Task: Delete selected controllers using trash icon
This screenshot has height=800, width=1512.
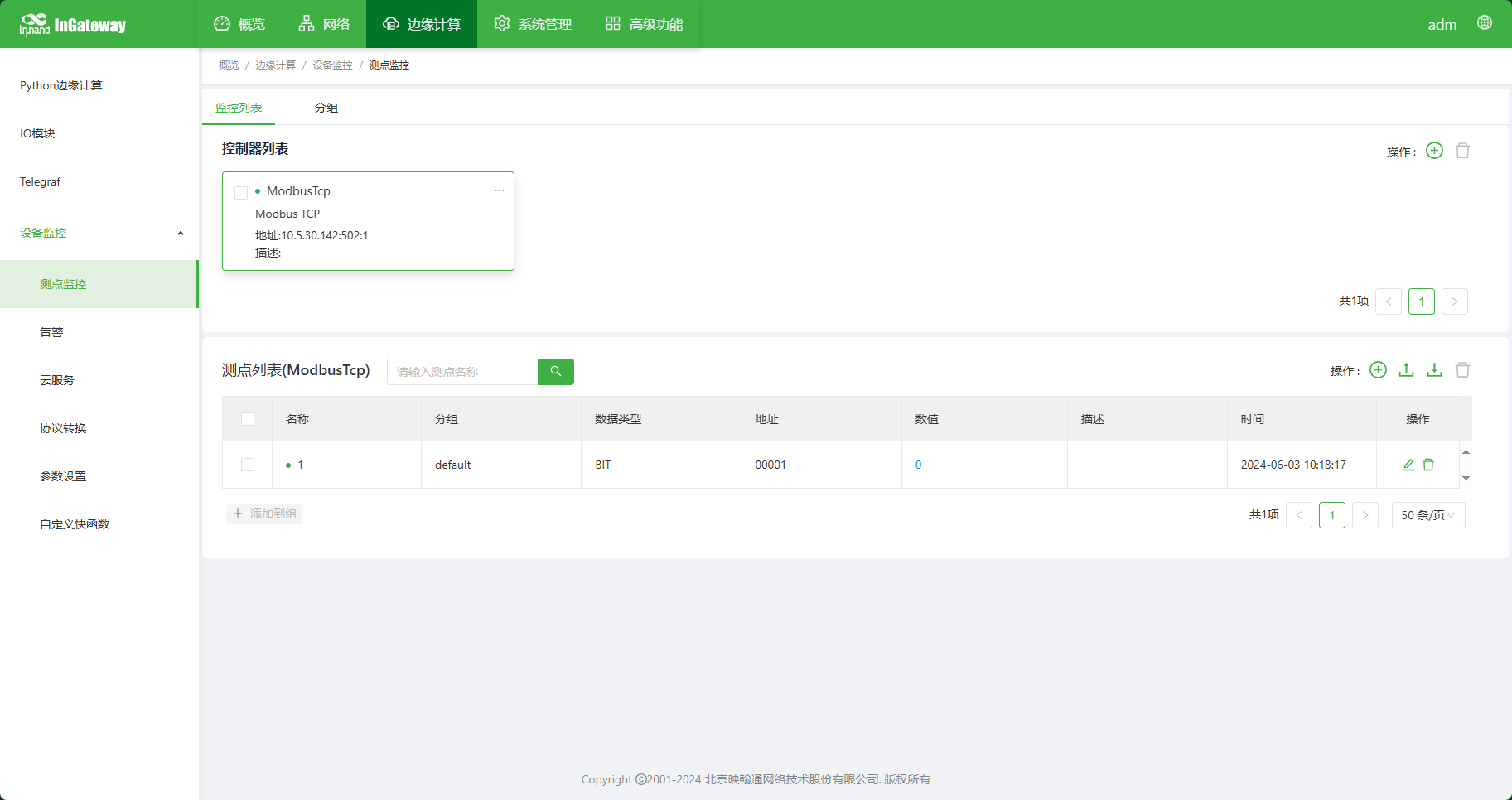Action: pyautogui.click(x=1463, y=150)
